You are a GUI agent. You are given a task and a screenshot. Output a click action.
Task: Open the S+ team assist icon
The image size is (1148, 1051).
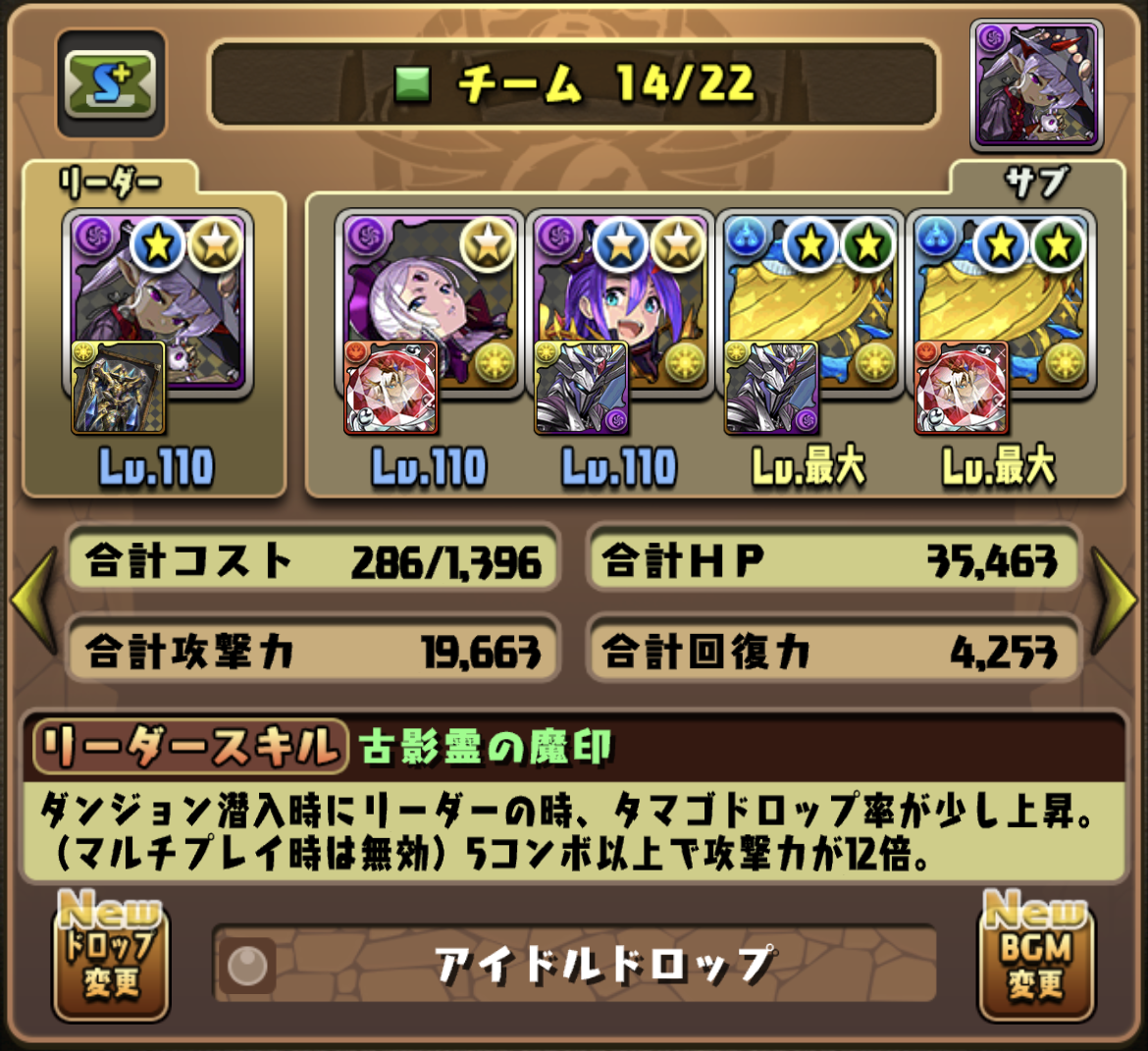[111, 85]
